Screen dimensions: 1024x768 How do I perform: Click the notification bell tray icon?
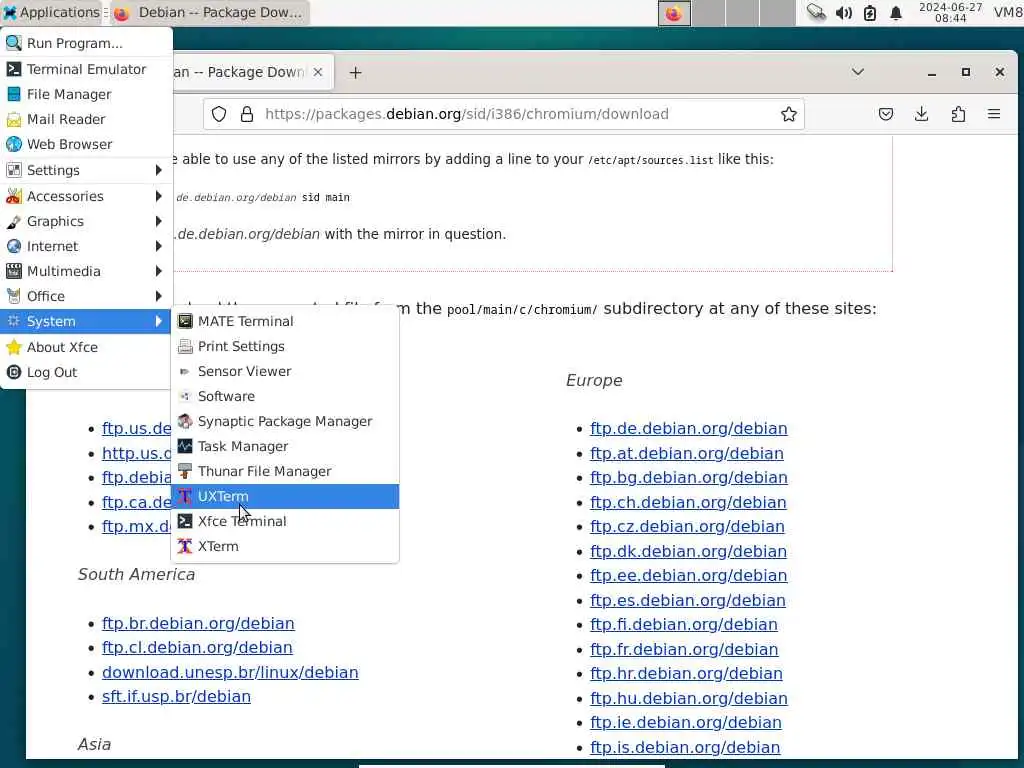coord(896,12)
